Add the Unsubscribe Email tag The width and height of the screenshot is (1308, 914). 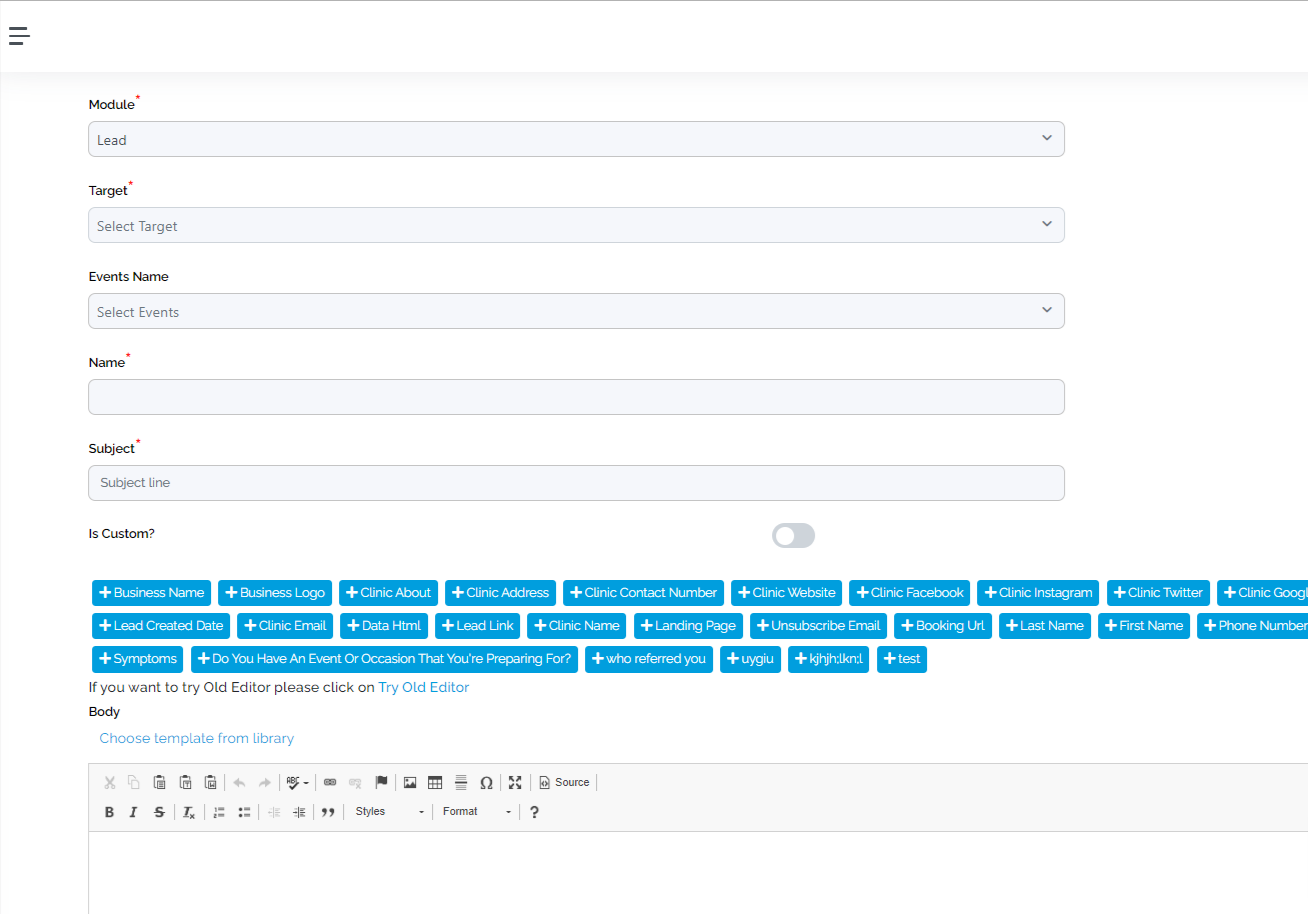tap(818, 626)
